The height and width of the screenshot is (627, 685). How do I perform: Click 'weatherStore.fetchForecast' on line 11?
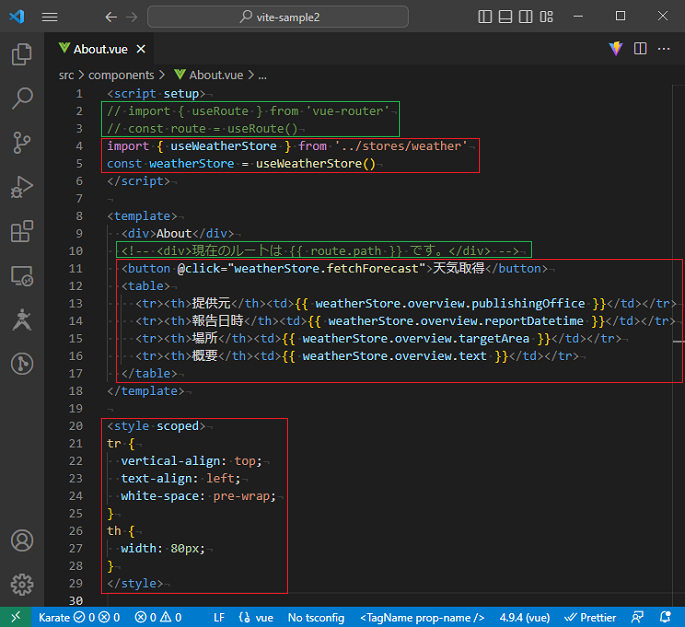point(326,268)
